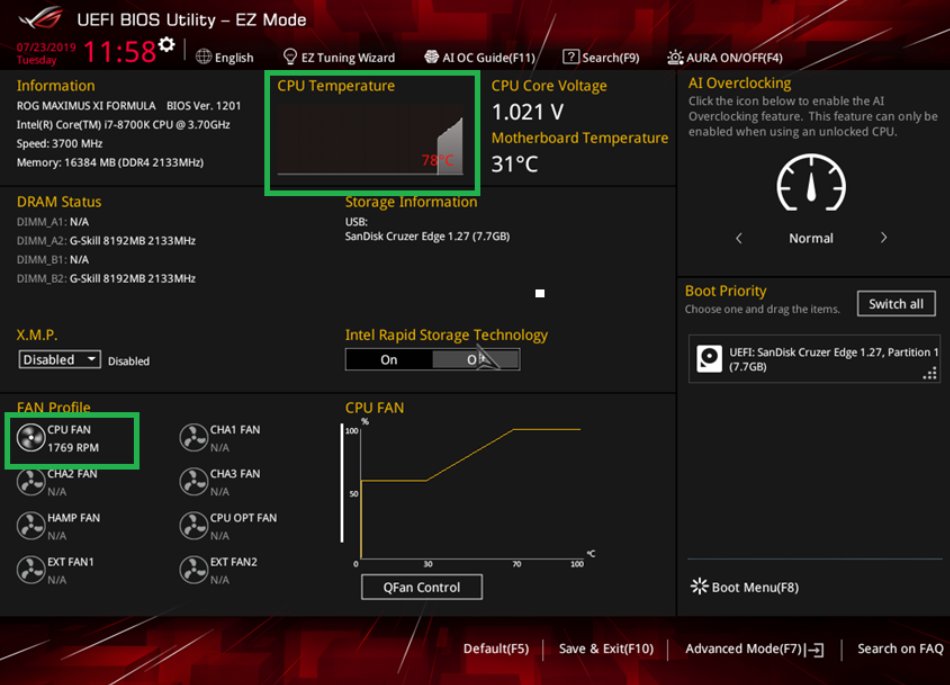Select the UEFI SanDisk Cruzer Edge boot entry
This screenshot has height=685, width=950.
(814, 359)
